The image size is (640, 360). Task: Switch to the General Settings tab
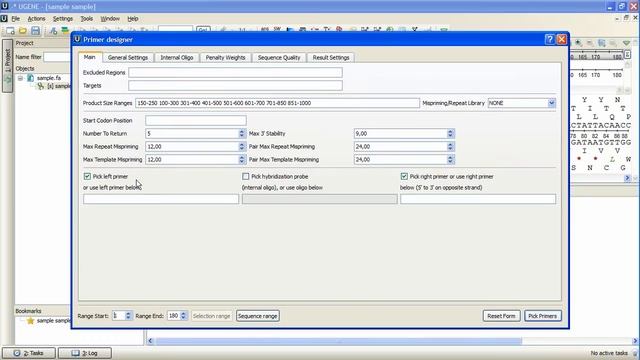[128, 58]
